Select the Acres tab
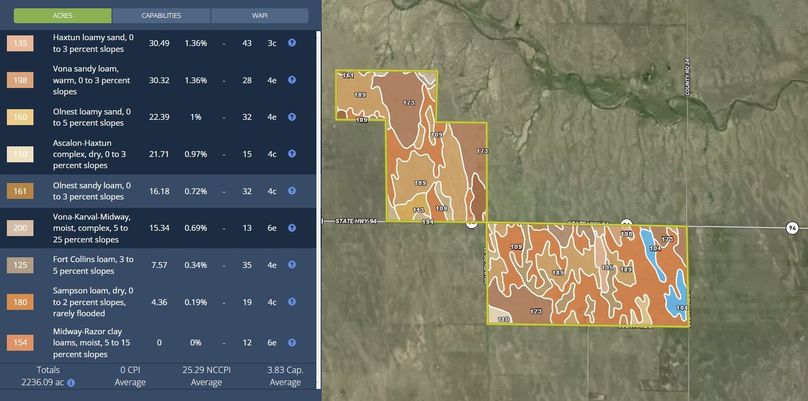Screen dimensions: 808x401 click(x=62, y=16)
